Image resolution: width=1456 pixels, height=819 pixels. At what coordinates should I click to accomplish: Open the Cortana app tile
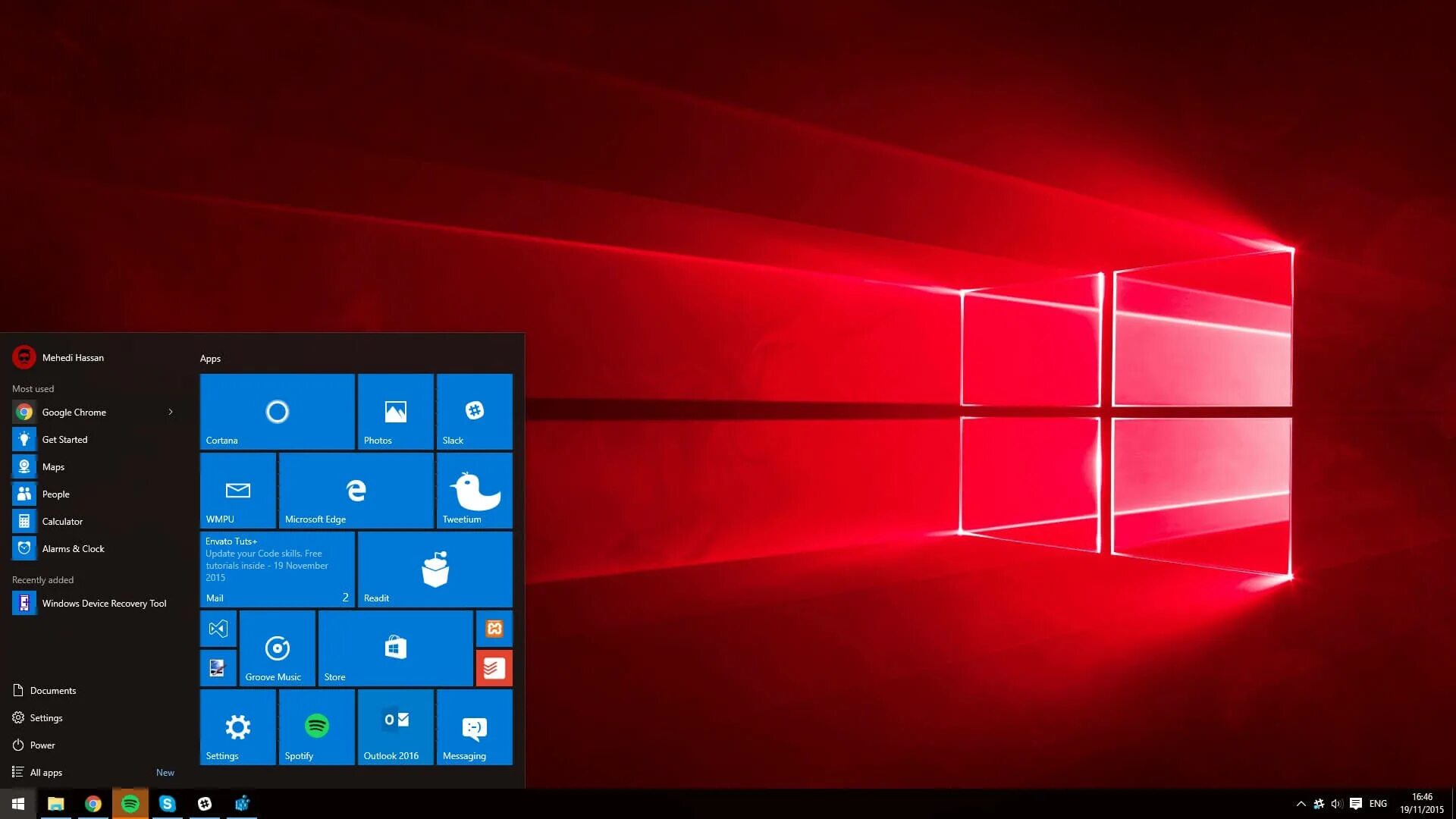point(277,411)
